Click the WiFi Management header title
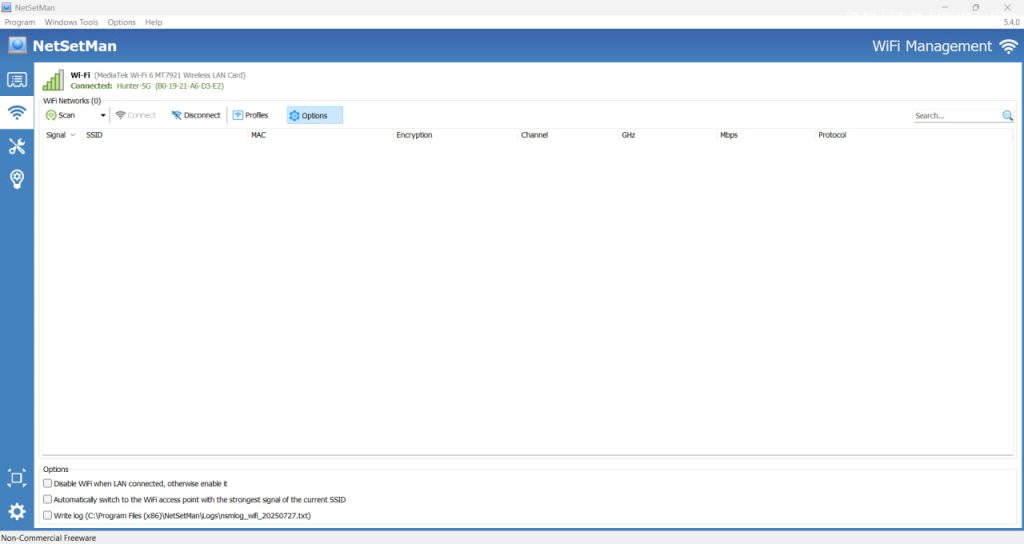 pyautogui.click(x=932, y=46)
